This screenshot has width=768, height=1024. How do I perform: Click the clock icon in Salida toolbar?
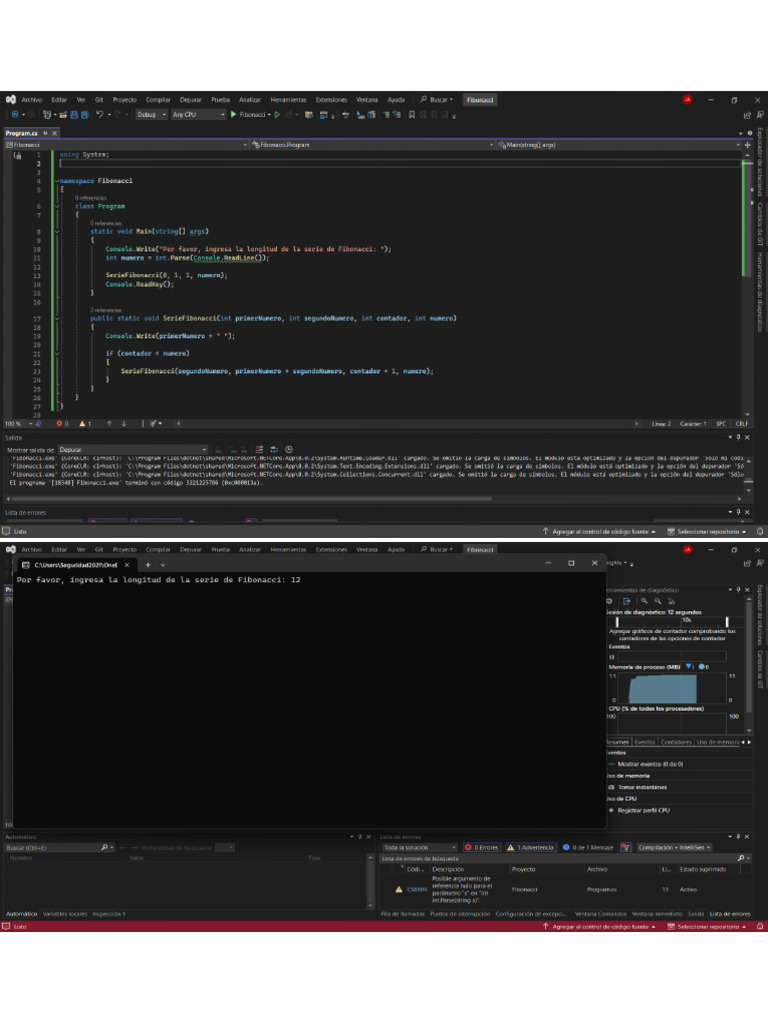click(x=289, y=450)
